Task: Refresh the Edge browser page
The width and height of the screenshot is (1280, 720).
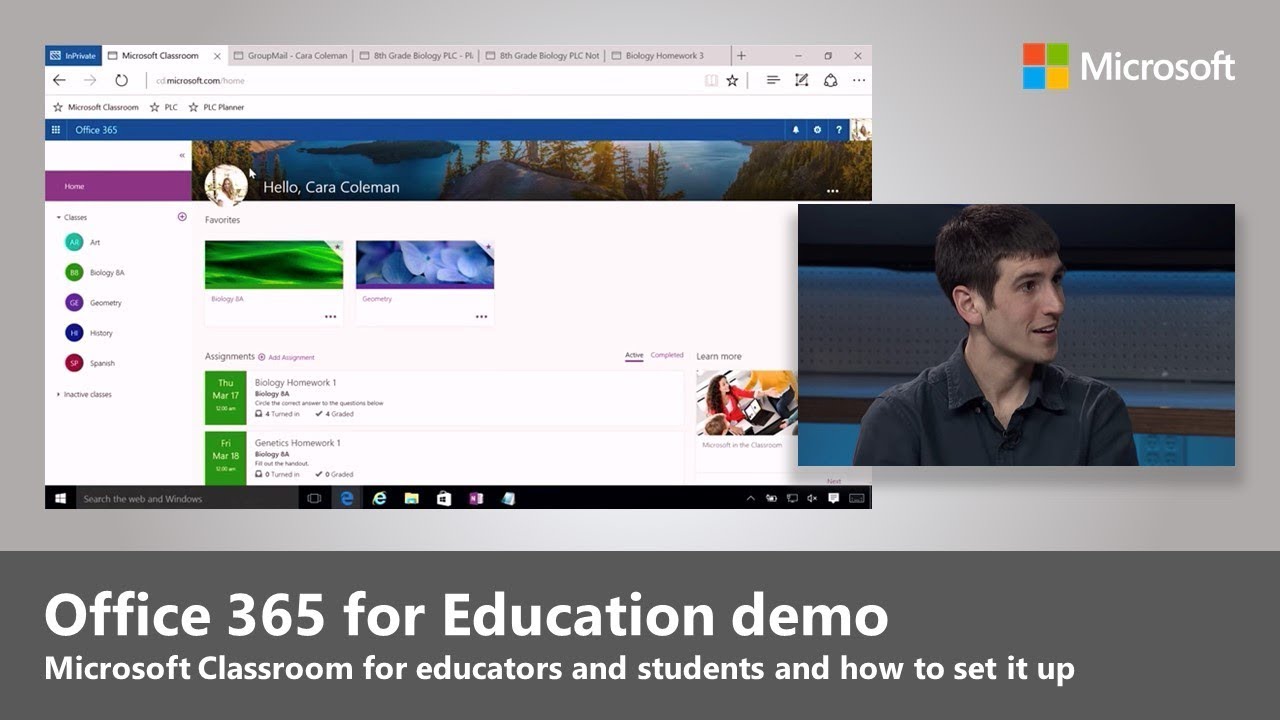Action: [121, 80]
